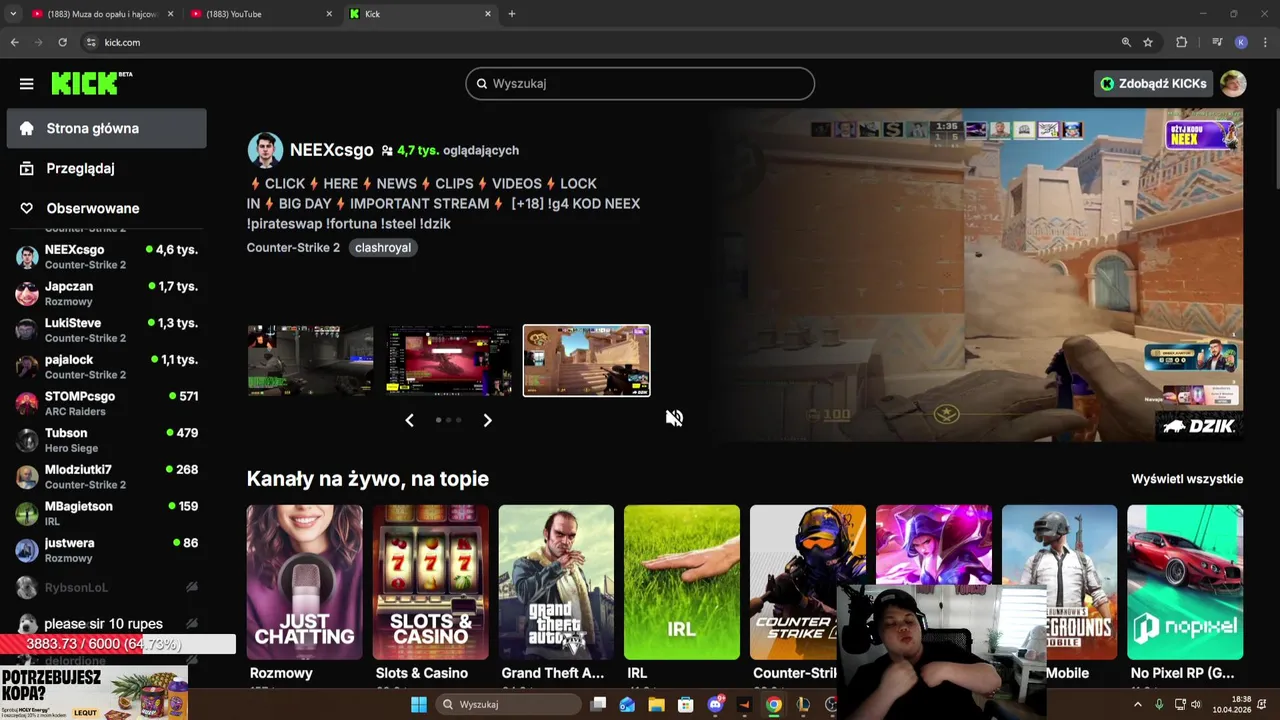Click the KICK beta logo
The height and width of the screenshot is (720, 1280).
click(x=91, y=83)
